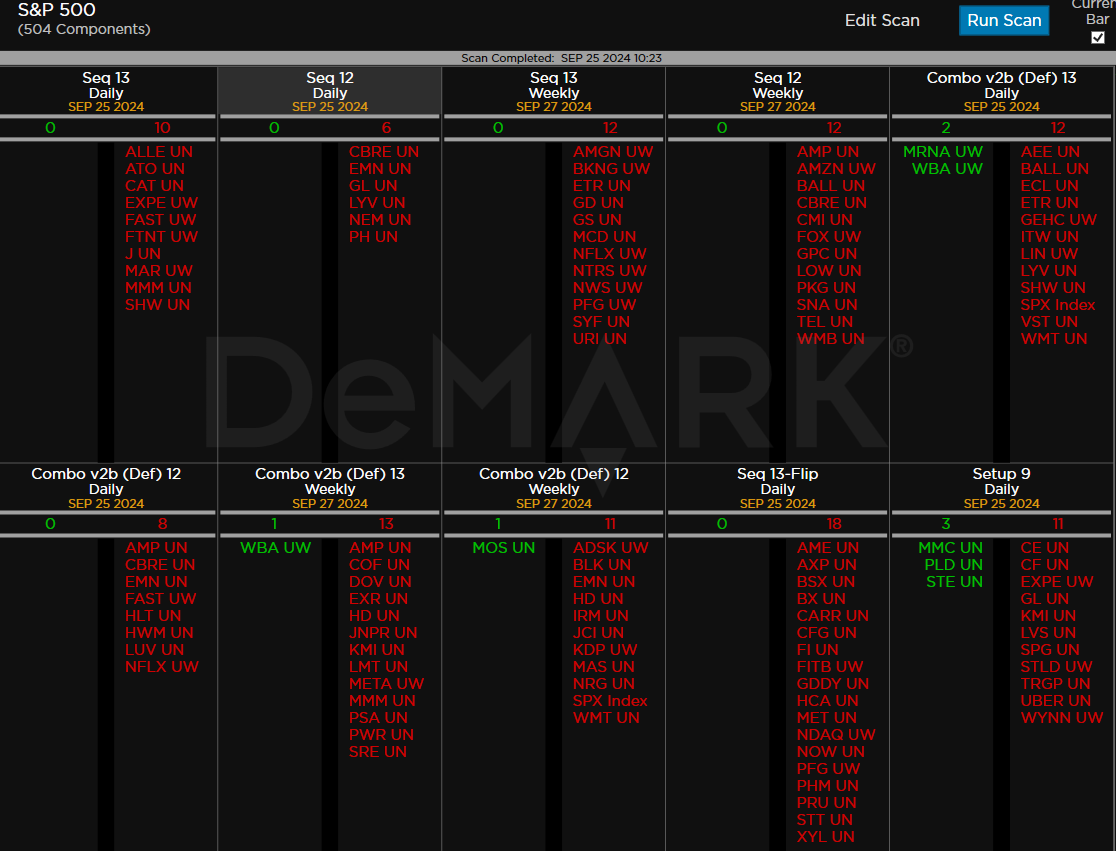Image resolution: width=1116 pixels, height=851 pixels.
Task: Click the AMZN UW ticker
Action: click(836, 169)
